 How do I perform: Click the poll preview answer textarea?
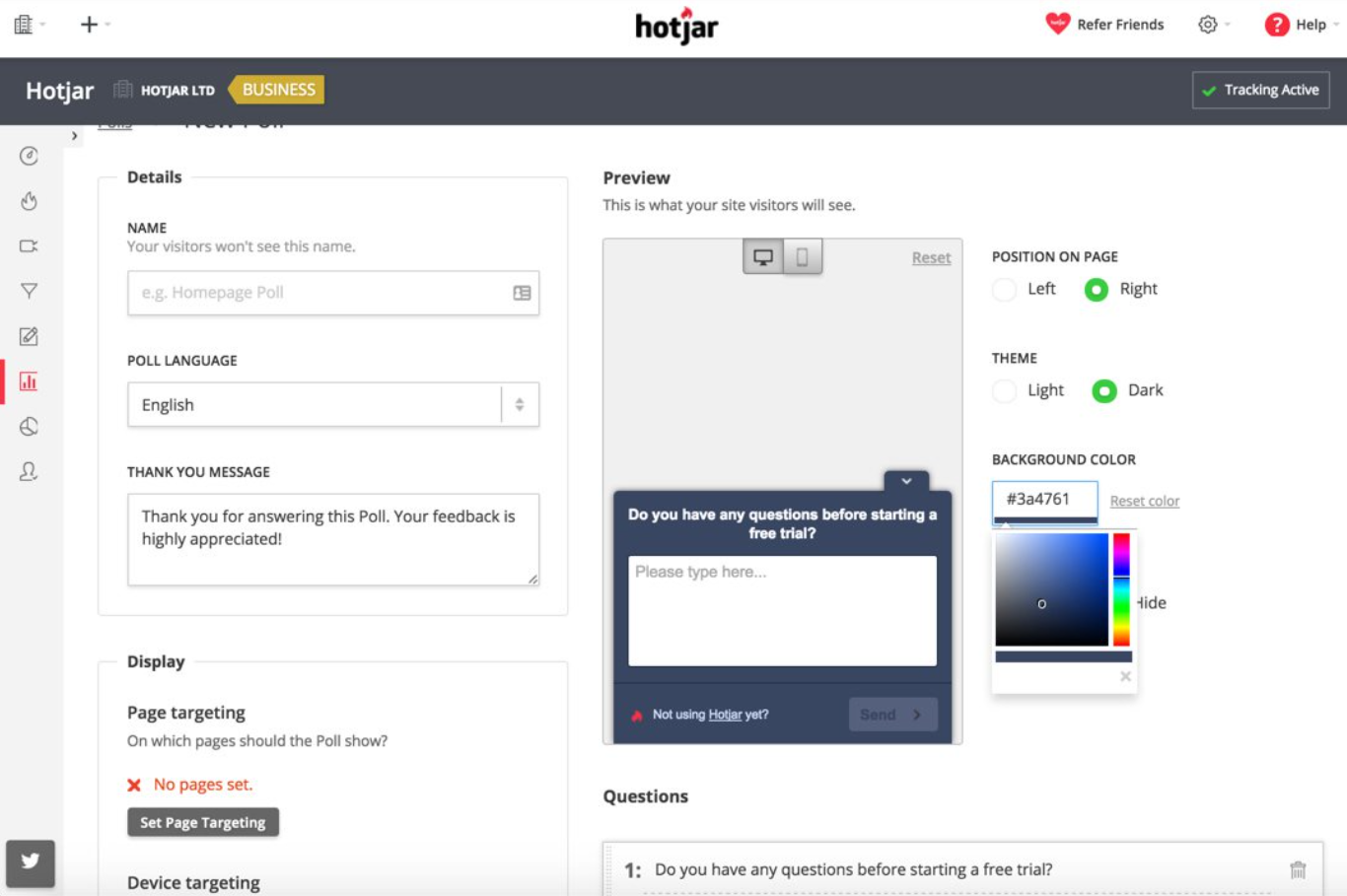coord(782,610)
